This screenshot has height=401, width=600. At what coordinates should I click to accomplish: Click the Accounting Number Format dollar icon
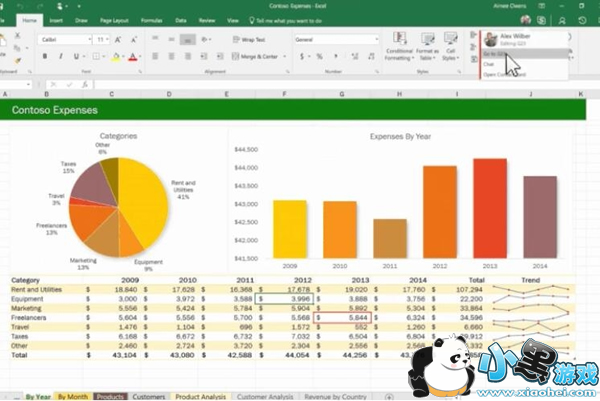[x=302, y=56]
